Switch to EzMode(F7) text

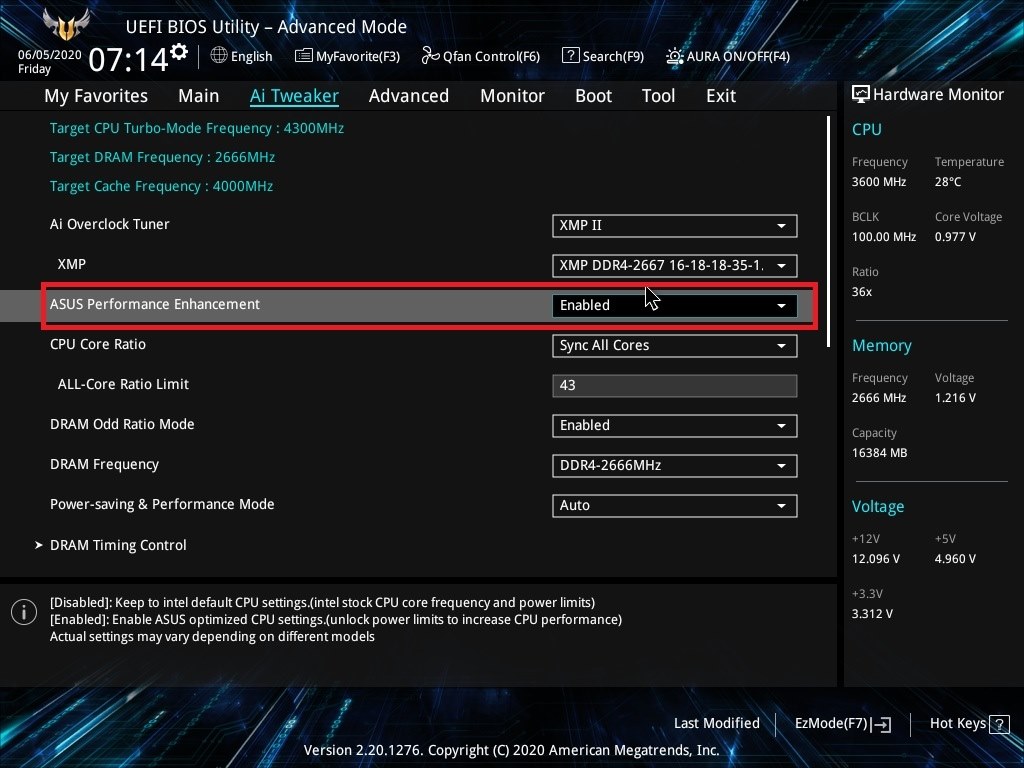pyautogui.click(x=831, y=723)
